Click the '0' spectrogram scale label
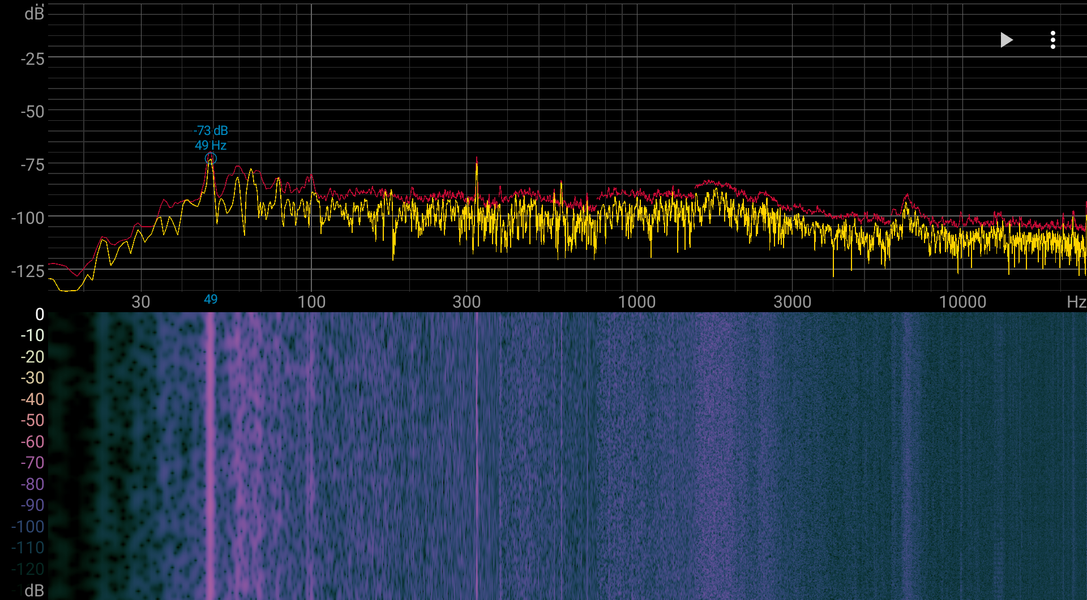This screenshot has height=600, width=1087. click(40, 315)
